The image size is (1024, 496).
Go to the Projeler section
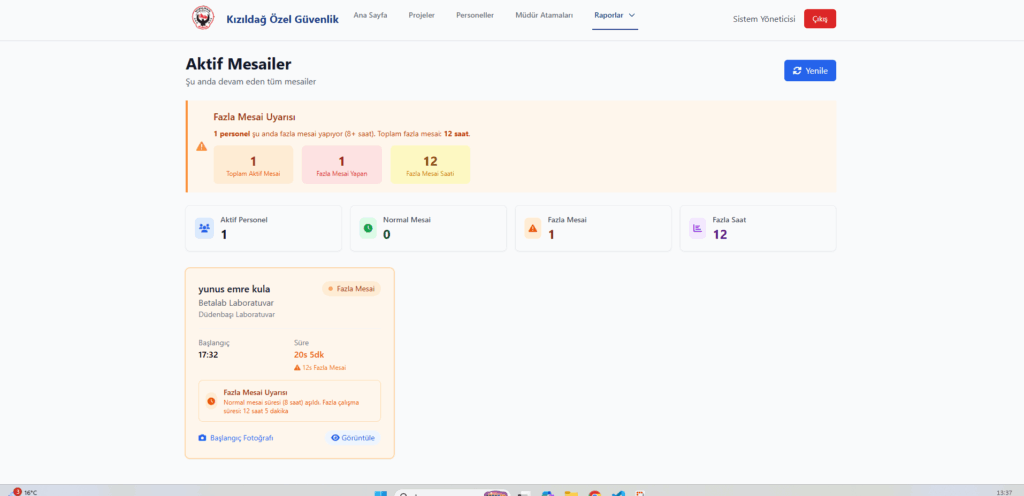[422, 16]
